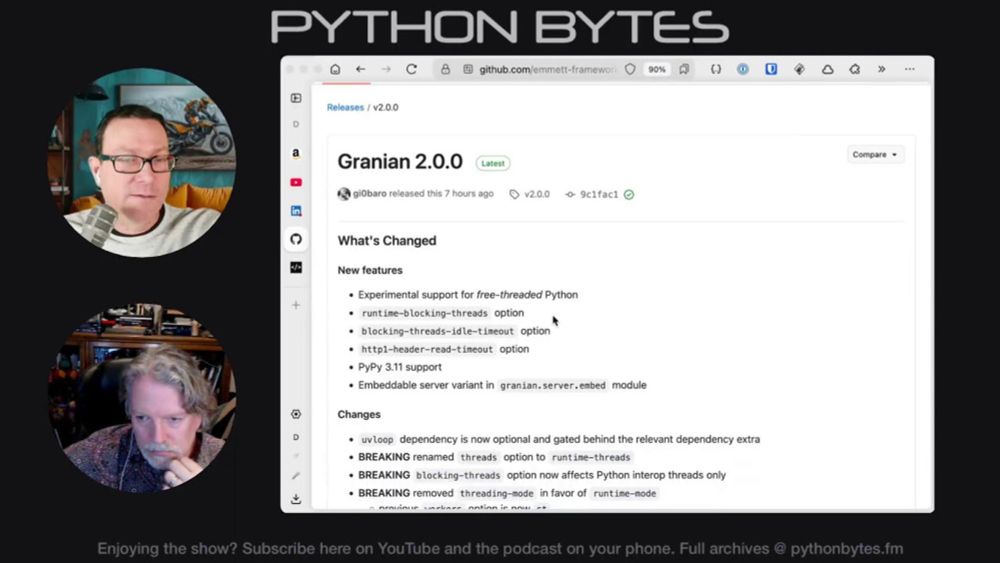Click gi0baro avatar image
1000x563 pixels.
click(344, 194)
